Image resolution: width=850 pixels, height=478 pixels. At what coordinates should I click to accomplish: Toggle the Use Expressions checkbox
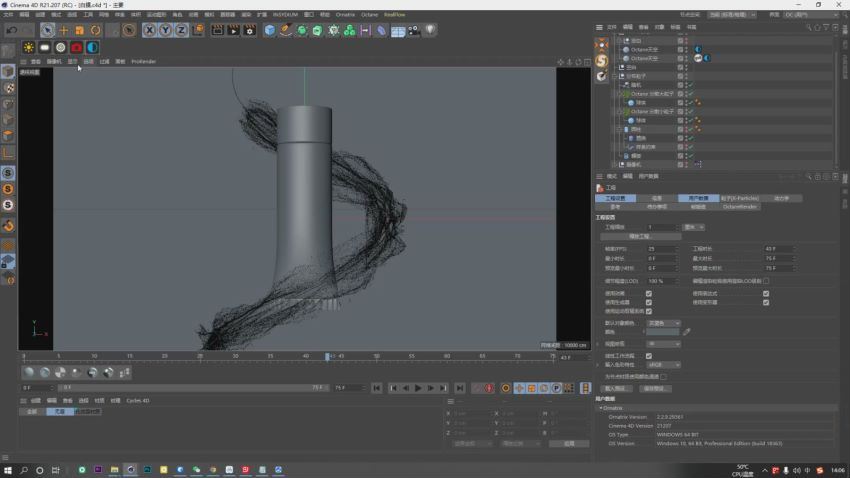[766, 294]
